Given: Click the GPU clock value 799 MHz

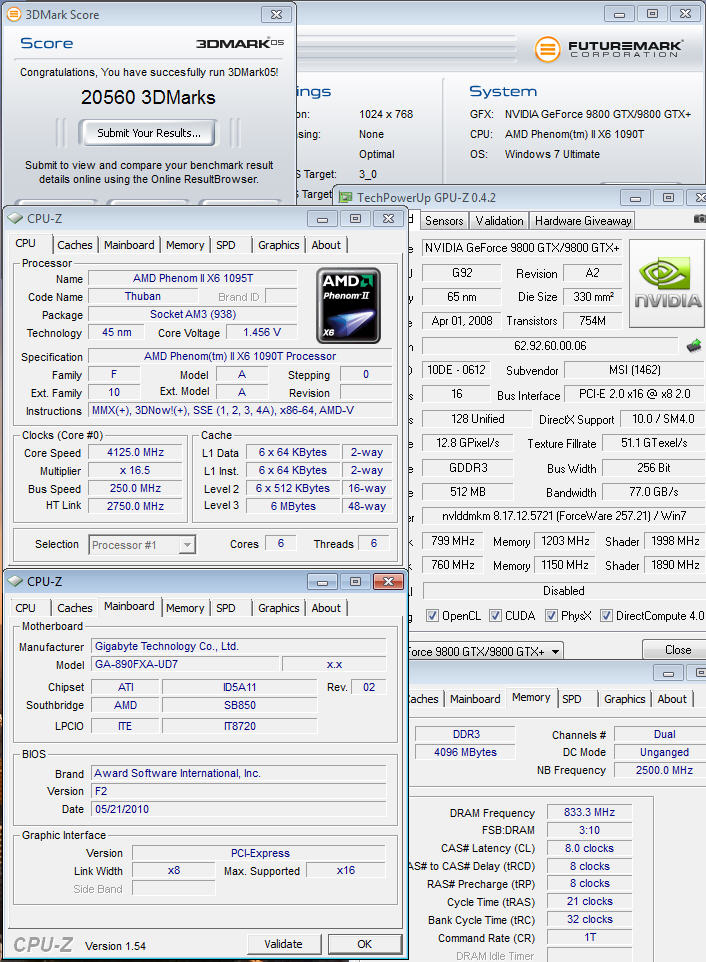Looking at the screenshot, I should click(453, 541).
